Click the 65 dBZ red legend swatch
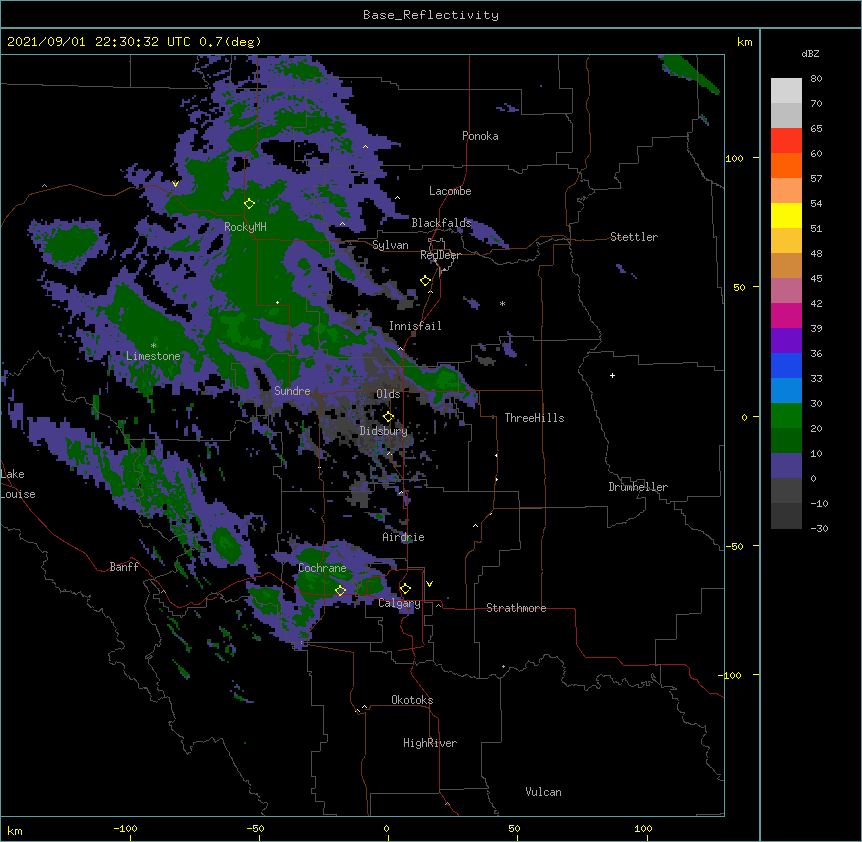Image resolution: width=862 pixels, height=842 pixels. 786,141
